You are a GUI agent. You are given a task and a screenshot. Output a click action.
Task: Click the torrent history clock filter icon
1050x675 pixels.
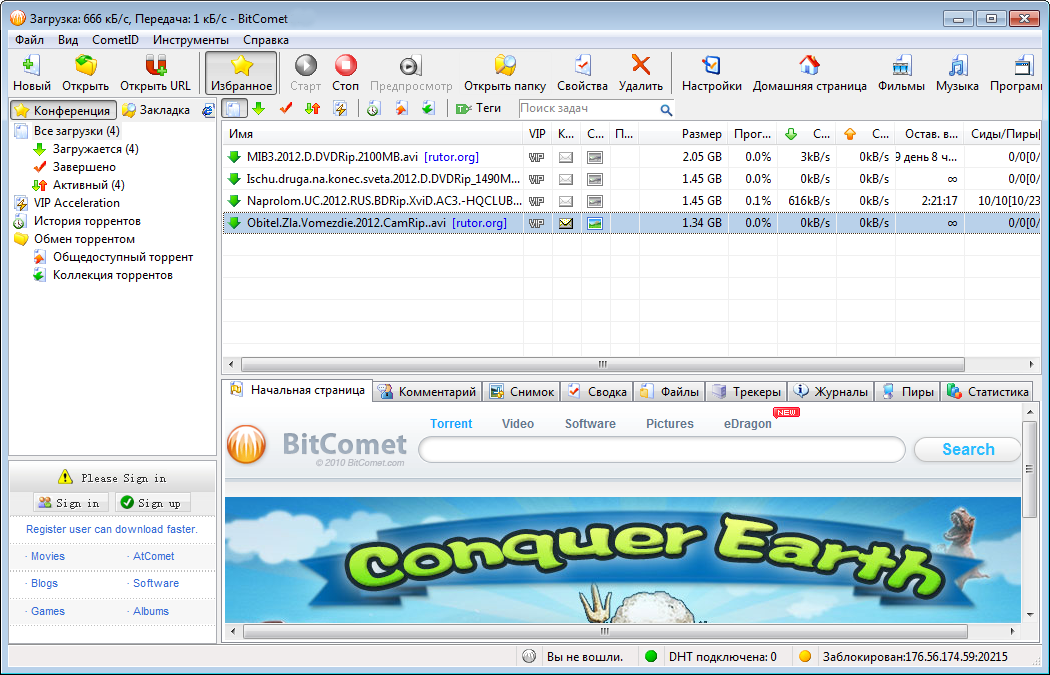point(373,108)
